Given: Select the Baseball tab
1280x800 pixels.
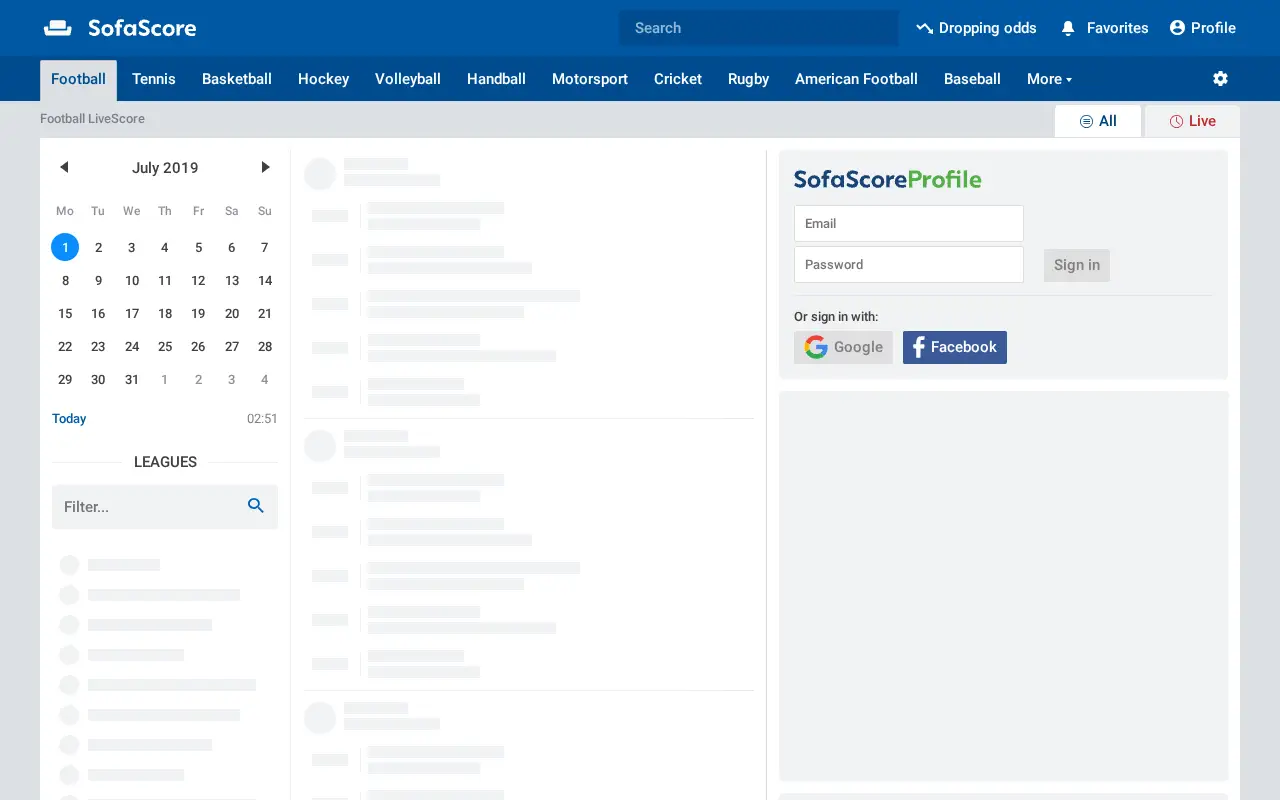Looking at the screenshot, I should (x=972, y=79).
